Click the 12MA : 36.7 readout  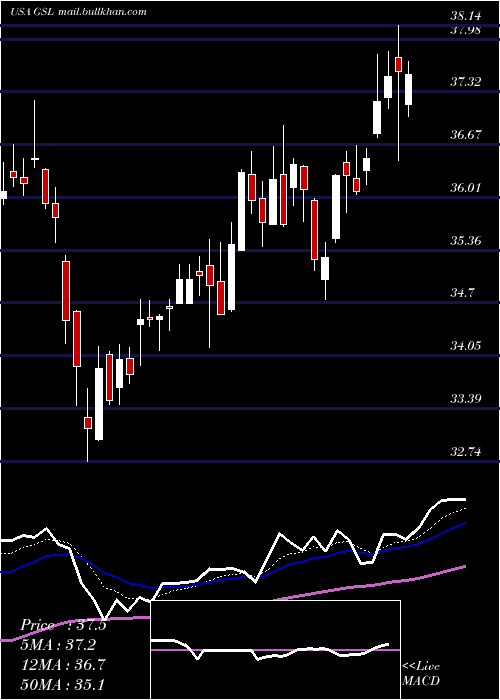[63, 664]
